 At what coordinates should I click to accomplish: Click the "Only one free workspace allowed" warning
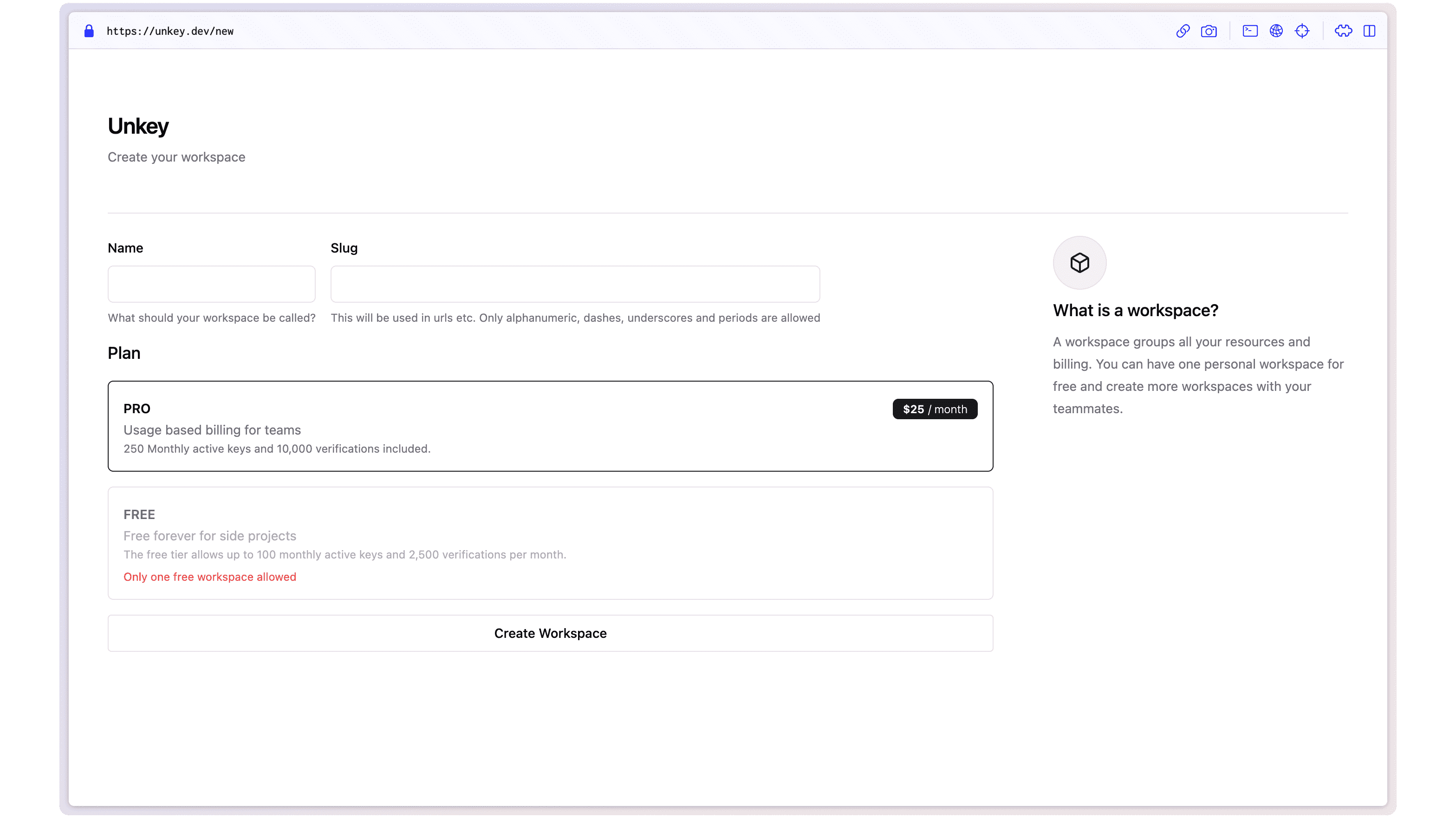[x=210, y=577]
